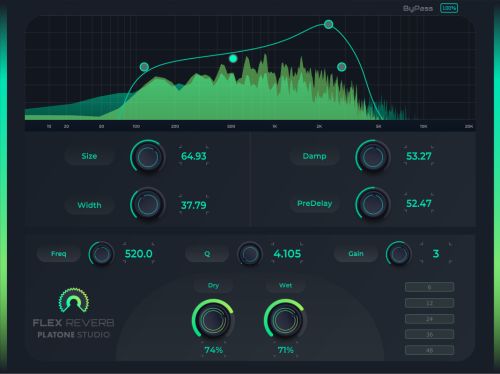This screenshot has height=374, width=500.
Task: Click the 5K frequency axis label
Action: [x=378, y=126]
